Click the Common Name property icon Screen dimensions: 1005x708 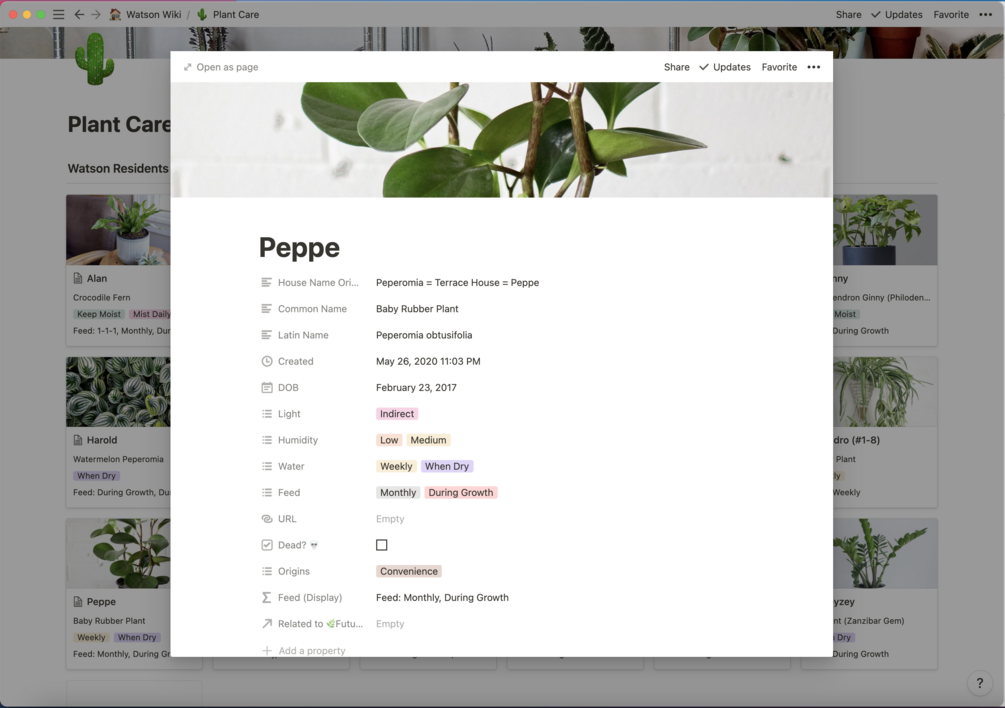(x=267, y=309)
